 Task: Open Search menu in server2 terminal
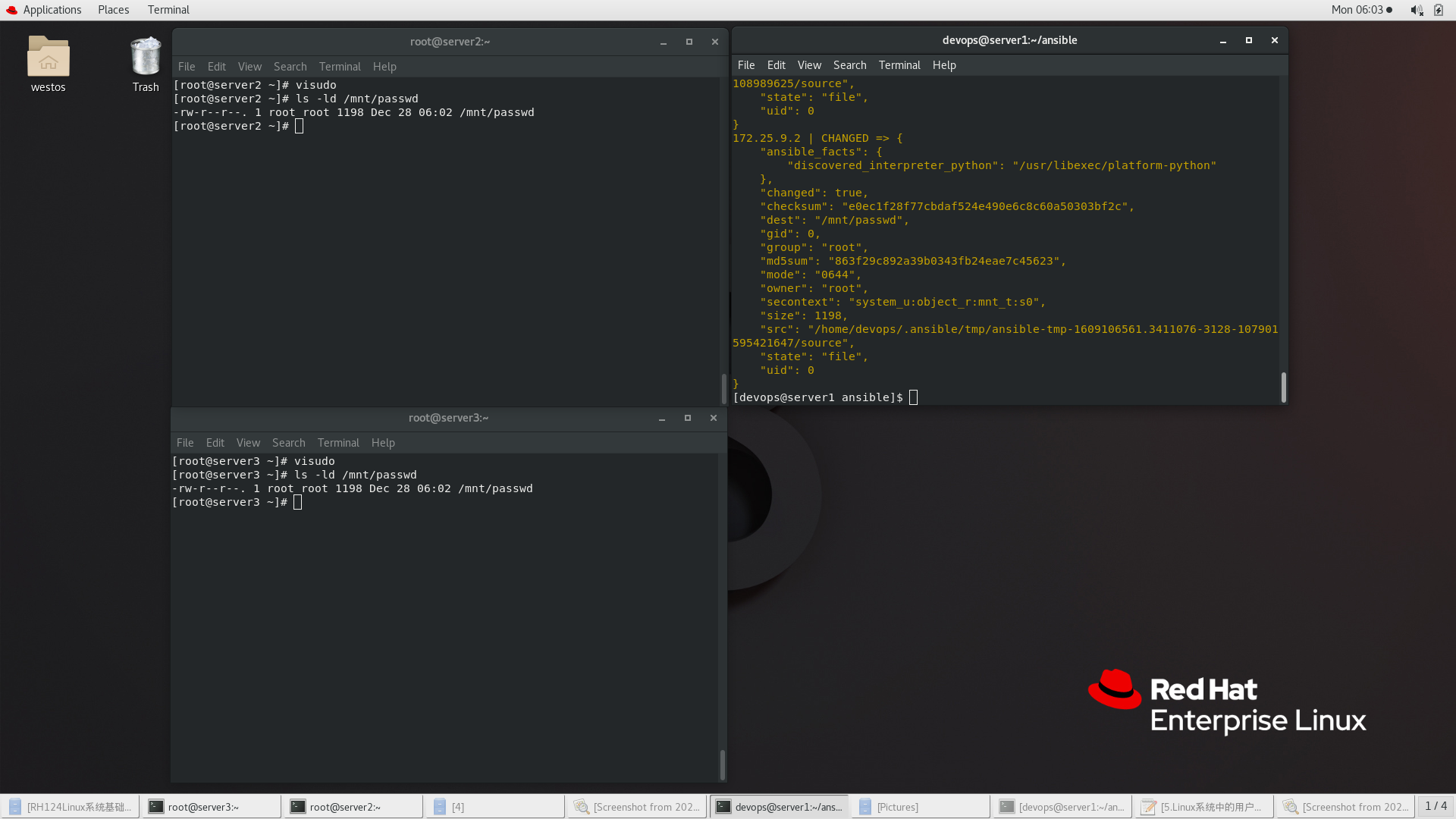[x=290, y=67]
